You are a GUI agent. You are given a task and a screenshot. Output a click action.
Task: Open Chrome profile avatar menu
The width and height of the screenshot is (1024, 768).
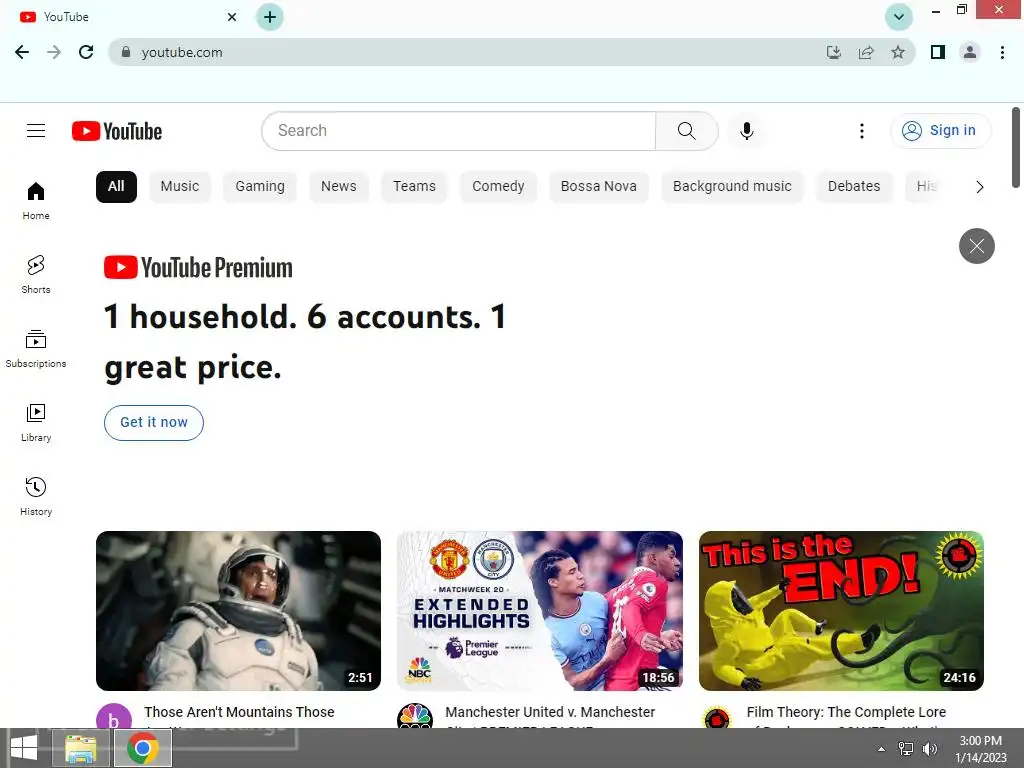(x=970, y=52)
